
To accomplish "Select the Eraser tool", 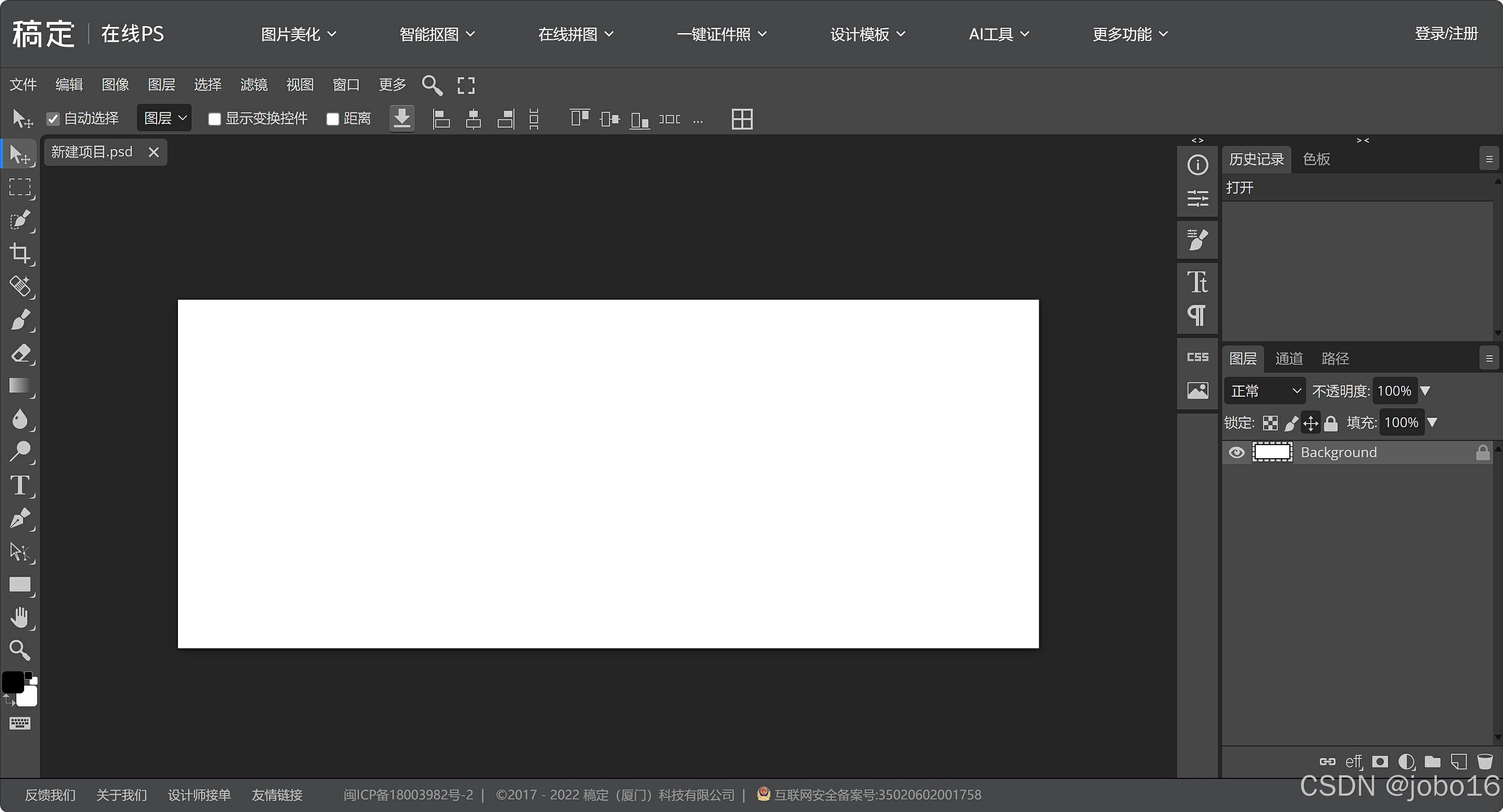I will [x=20, y=353].
